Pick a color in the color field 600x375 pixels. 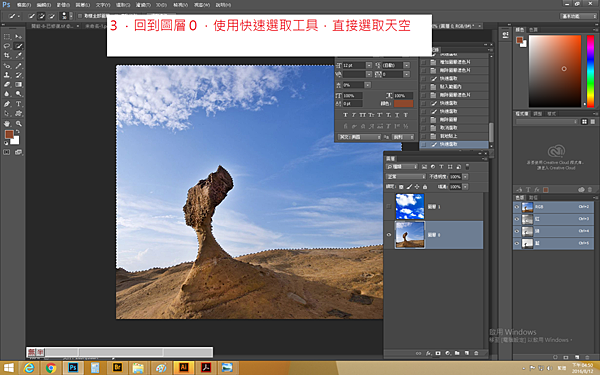555,71
